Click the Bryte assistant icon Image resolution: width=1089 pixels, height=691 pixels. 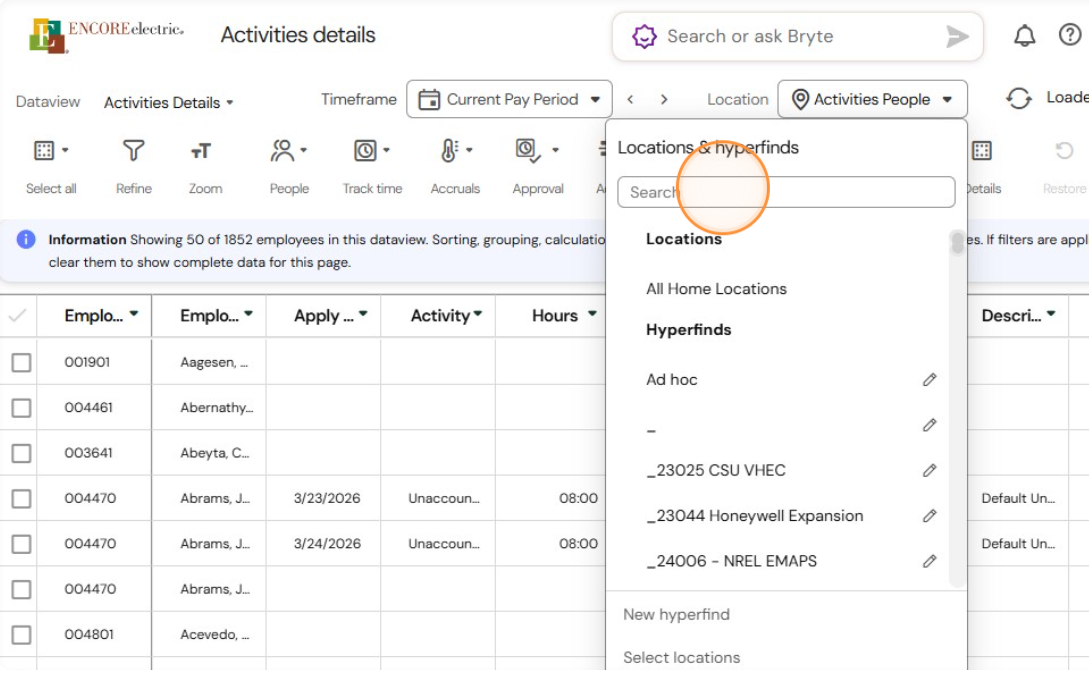[x=644, y=36]
